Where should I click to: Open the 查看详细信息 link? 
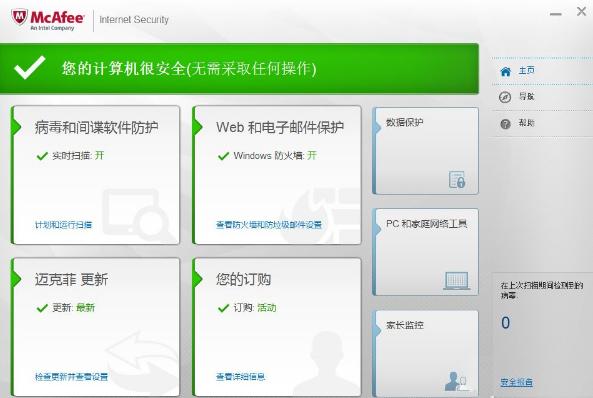coord(241,377)
